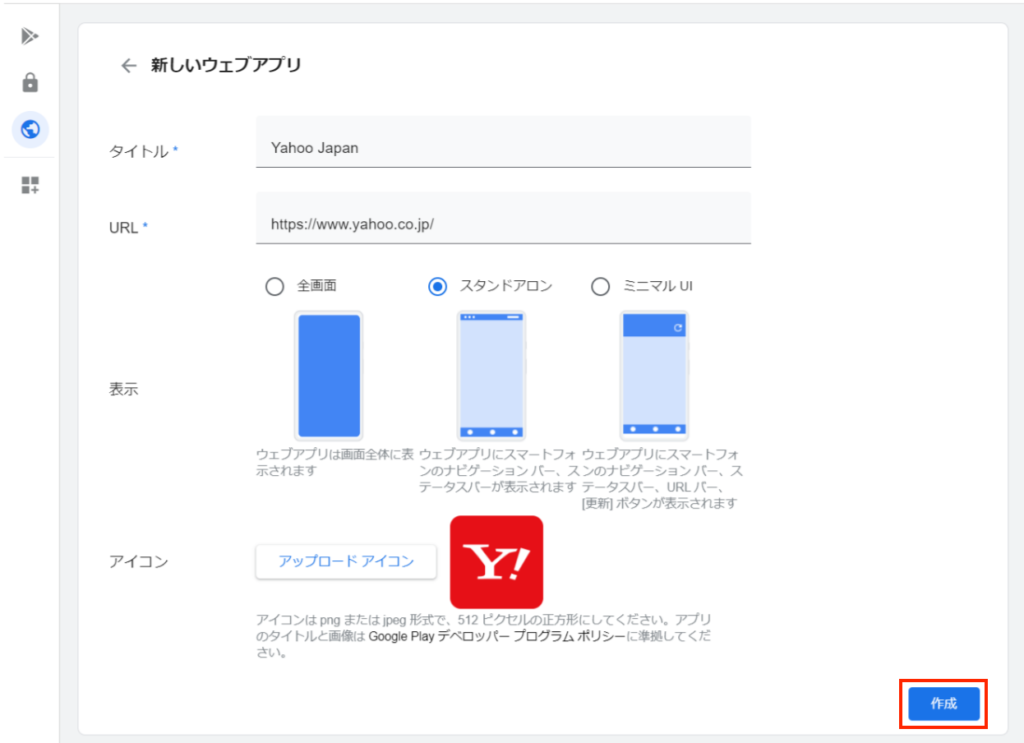Click the refresh icon in Minimal UI preview
The width and height of the screenshot is (1024, 743).
(679, 327)
